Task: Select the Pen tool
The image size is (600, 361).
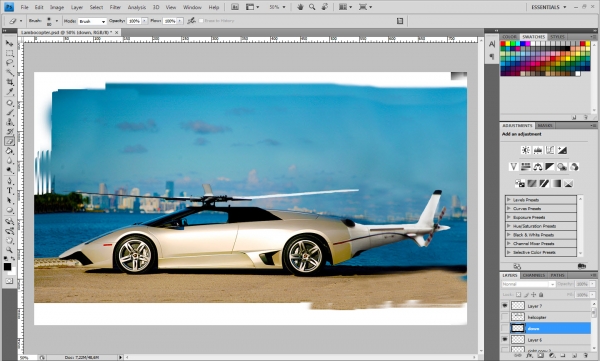Action: click(x=9, y=181)
